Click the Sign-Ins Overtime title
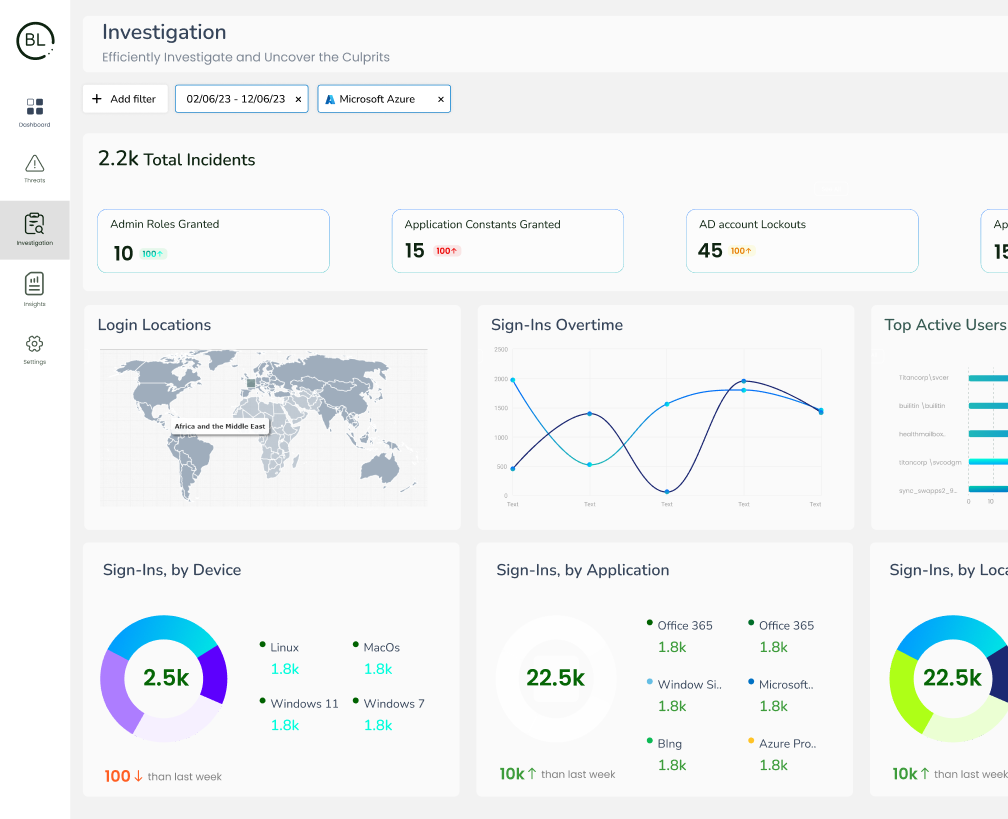 [557, 325]
